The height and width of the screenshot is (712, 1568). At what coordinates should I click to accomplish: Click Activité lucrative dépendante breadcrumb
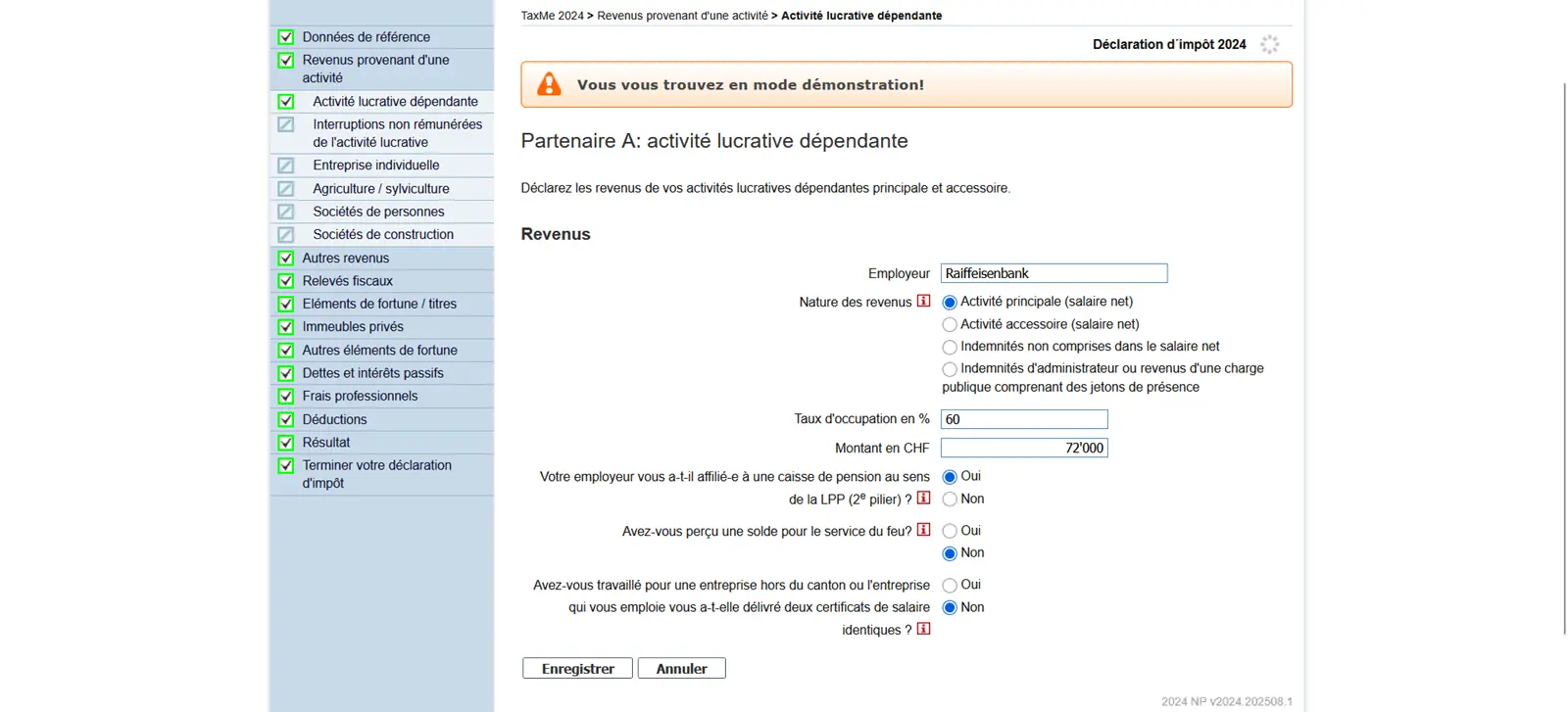[861, 16]
